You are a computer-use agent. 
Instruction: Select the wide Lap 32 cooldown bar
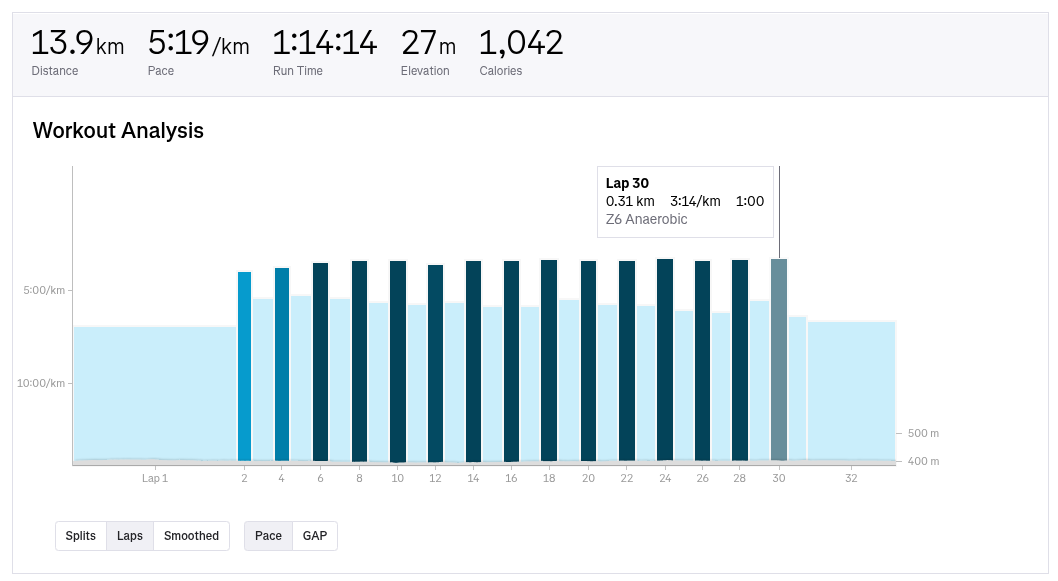click(x=852, y=392)
